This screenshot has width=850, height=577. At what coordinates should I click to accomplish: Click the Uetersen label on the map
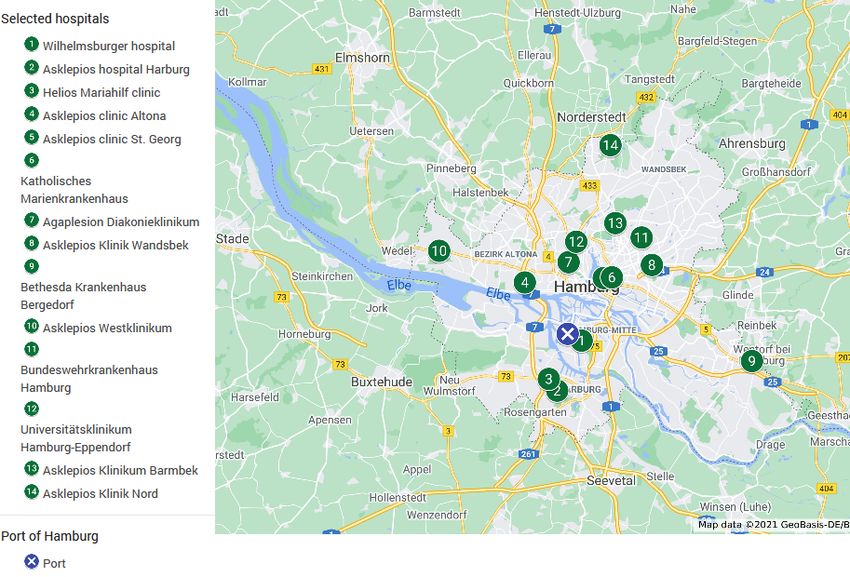[x=371, y=131]
